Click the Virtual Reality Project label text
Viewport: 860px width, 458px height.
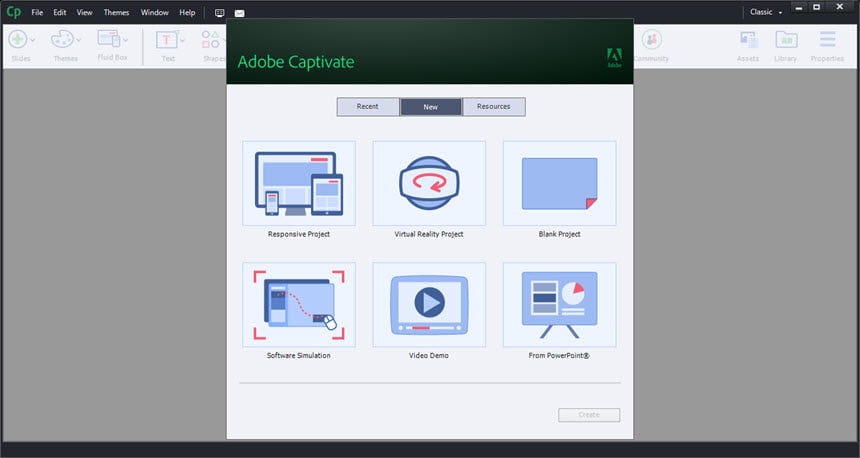pyautogui.click(x=429, y=234)
